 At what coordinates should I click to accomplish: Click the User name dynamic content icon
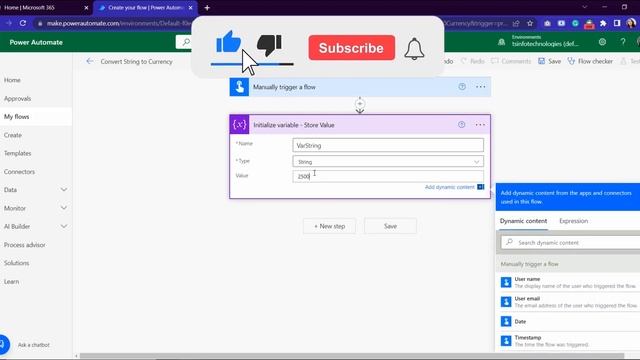coord(506,282)
